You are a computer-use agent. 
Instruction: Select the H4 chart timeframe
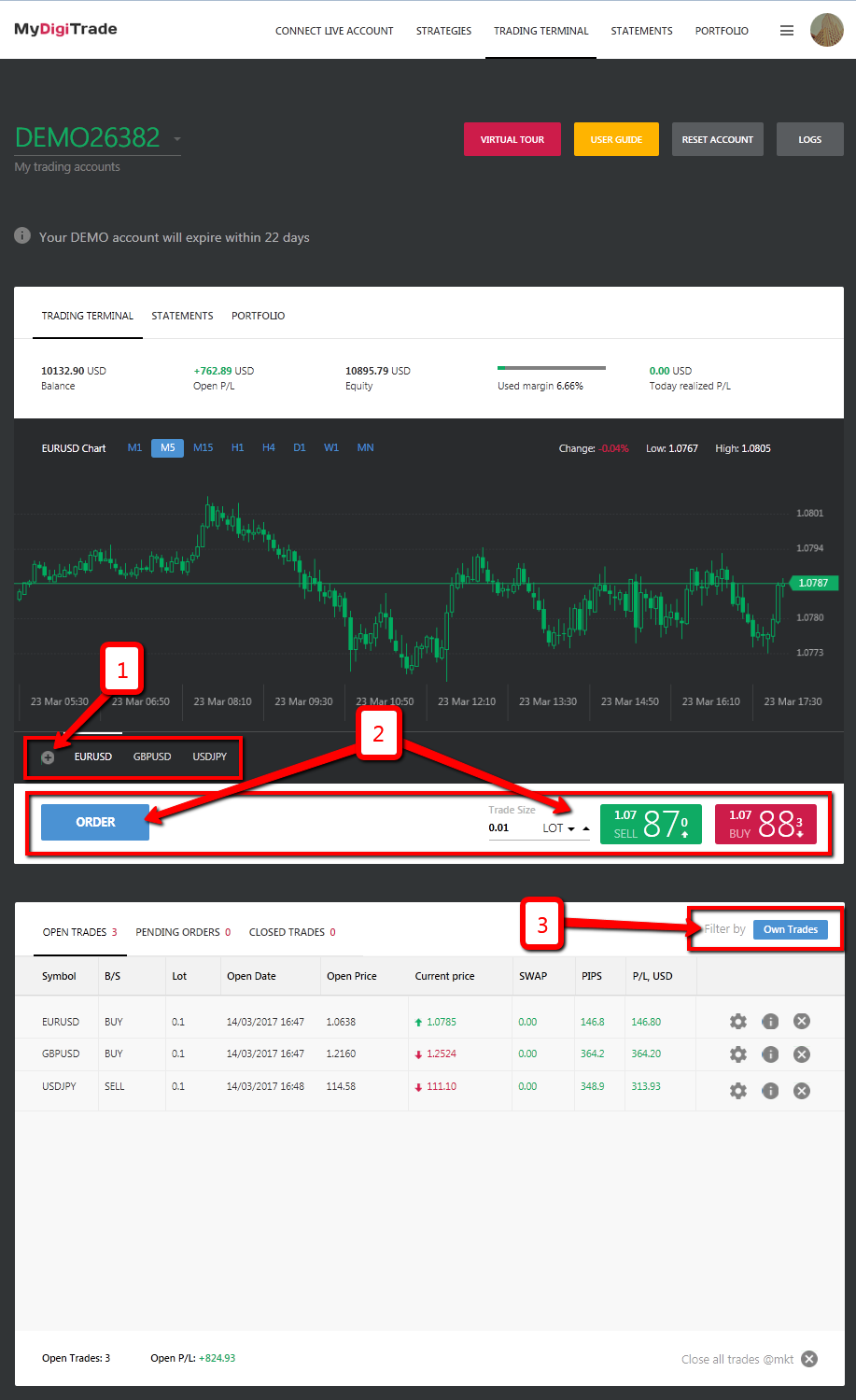click(269, 448)
